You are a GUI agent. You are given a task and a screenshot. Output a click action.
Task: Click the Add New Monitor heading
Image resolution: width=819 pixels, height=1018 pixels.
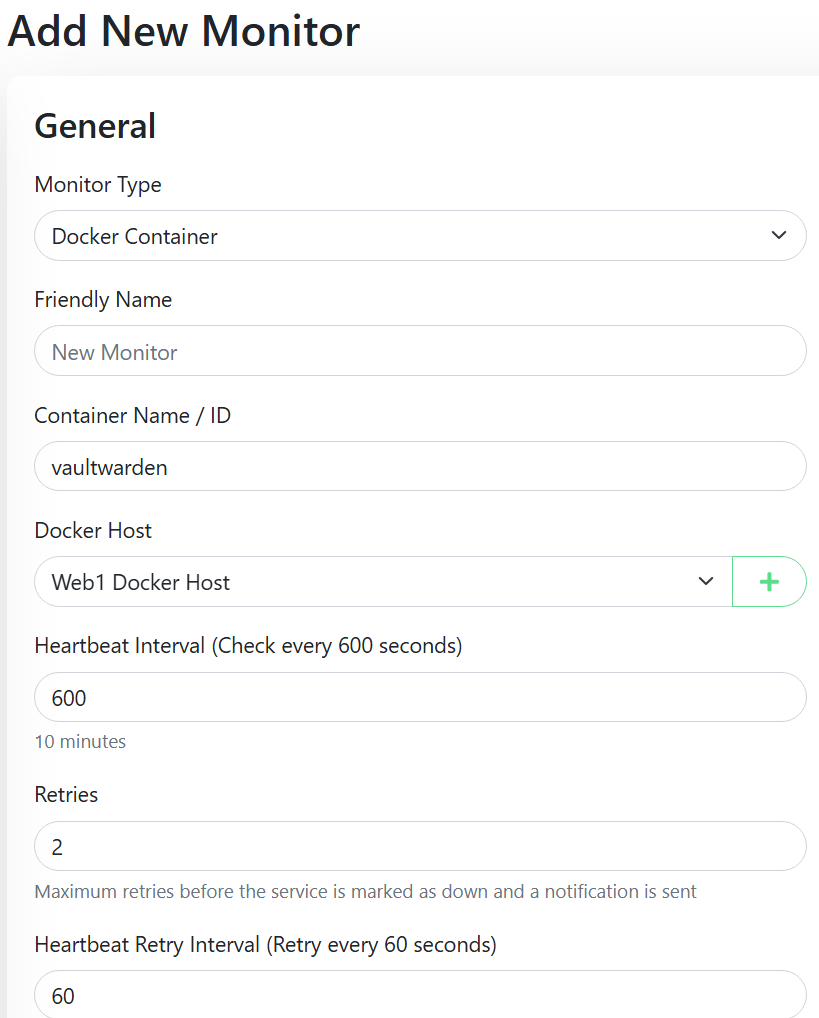[x=183, y=31]
